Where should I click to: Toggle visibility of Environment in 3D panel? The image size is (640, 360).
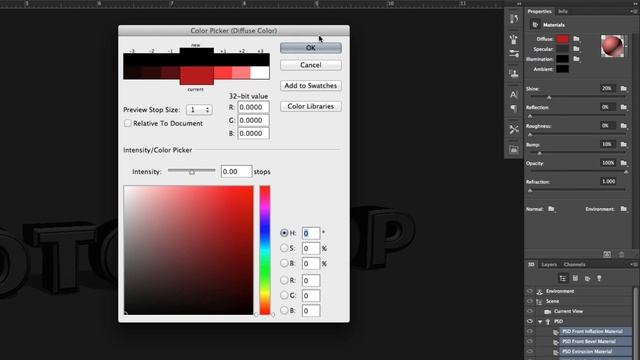pyautogui.click(x=530, y=291)
